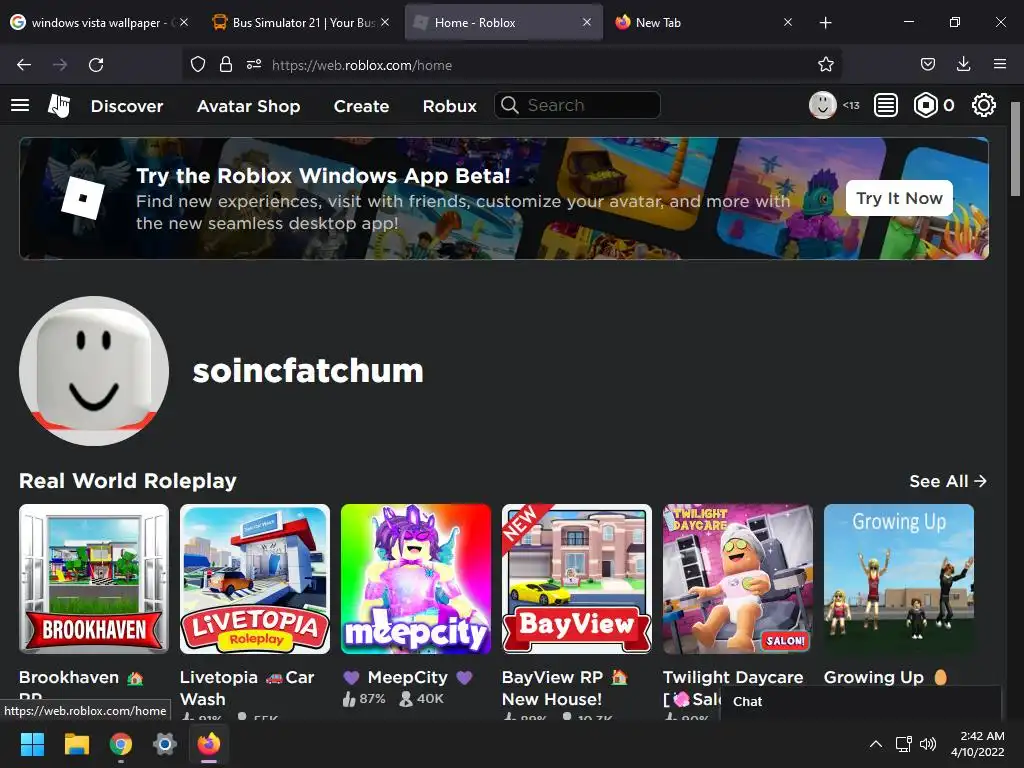Reload the page with refresh icon

[x=96, y=65]
